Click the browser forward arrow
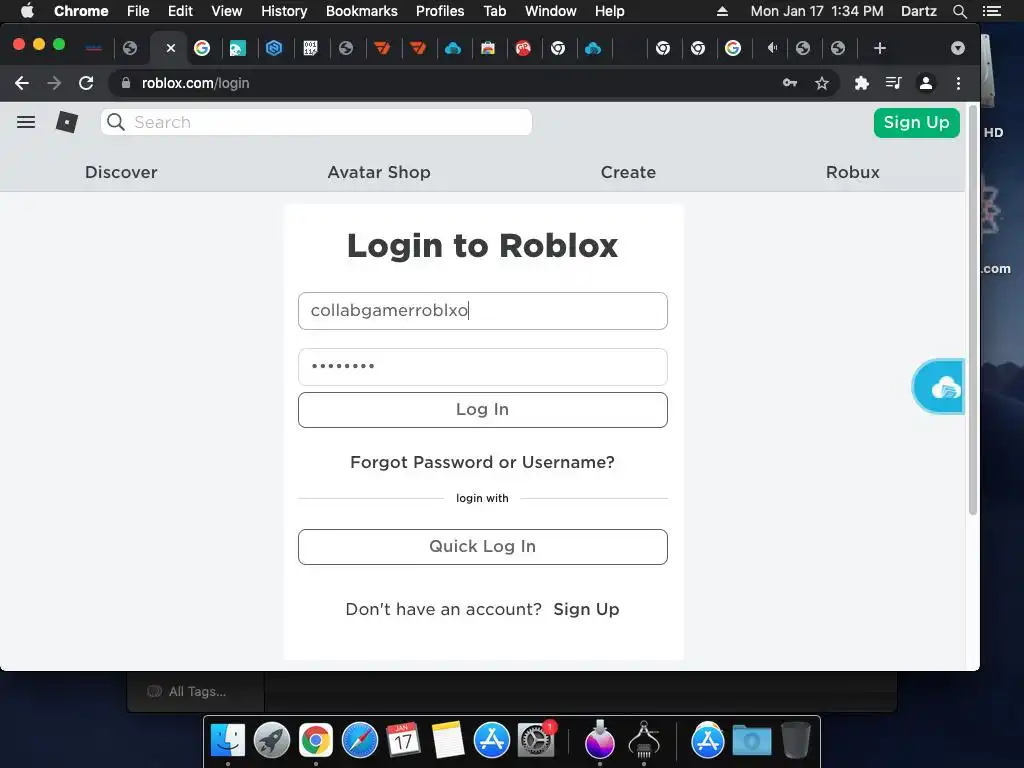Screen dimensions: 1024x768 tap(54, 83)
